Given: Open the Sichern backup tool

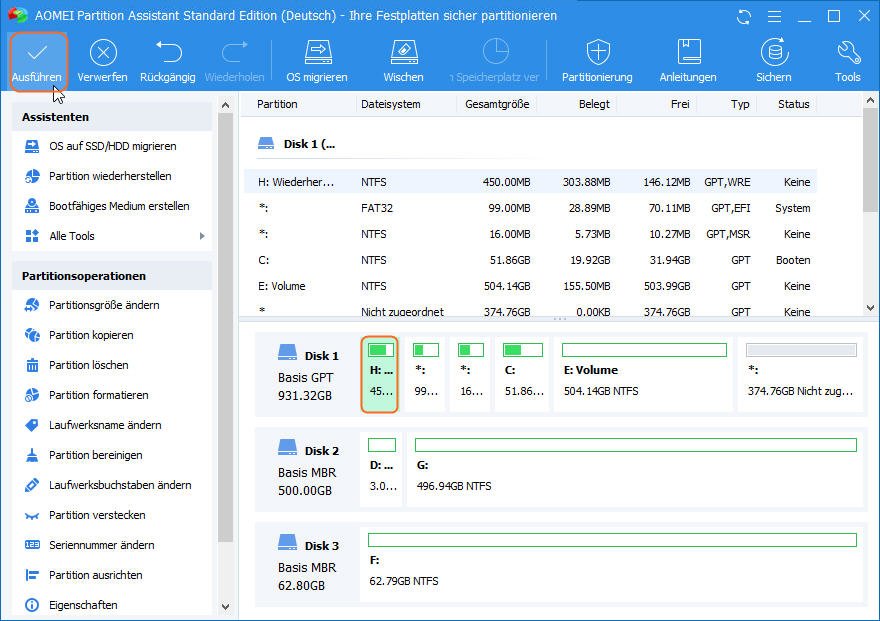Looking at the screenshot, I should [774, 61].
